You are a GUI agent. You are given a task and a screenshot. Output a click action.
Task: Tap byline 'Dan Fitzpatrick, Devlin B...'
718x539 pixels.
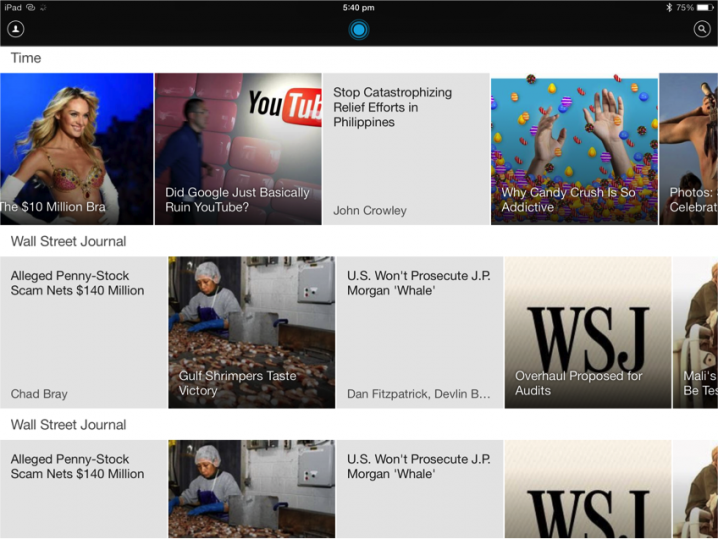pos(419,394)
